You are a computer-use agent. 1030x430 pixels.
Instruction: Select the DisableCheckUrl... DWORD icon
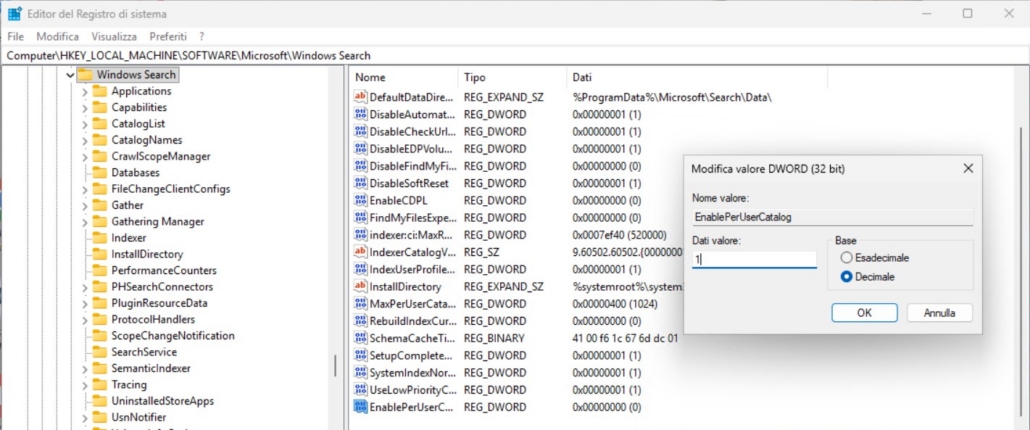[360, 131]
